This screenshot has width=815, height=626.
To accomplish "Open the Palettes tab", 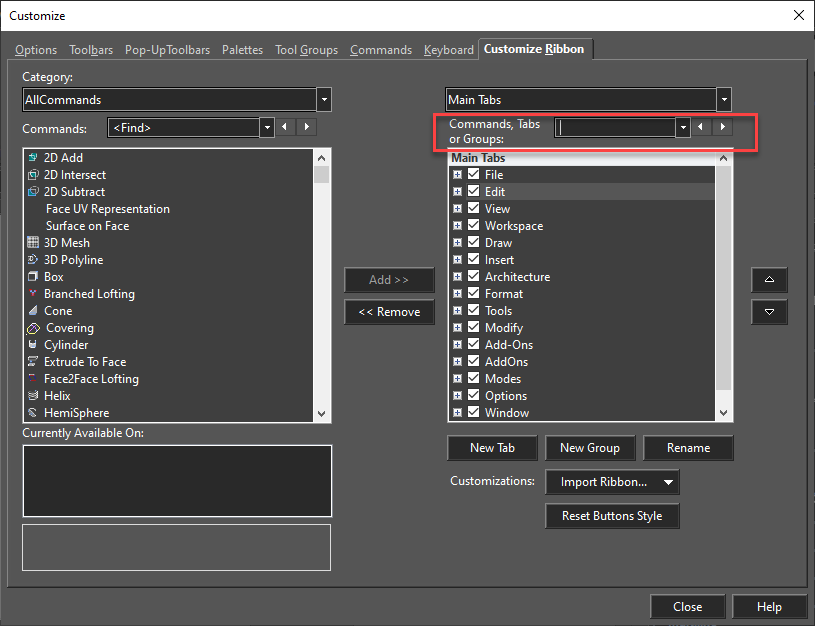I will click(x=242, y=50).
